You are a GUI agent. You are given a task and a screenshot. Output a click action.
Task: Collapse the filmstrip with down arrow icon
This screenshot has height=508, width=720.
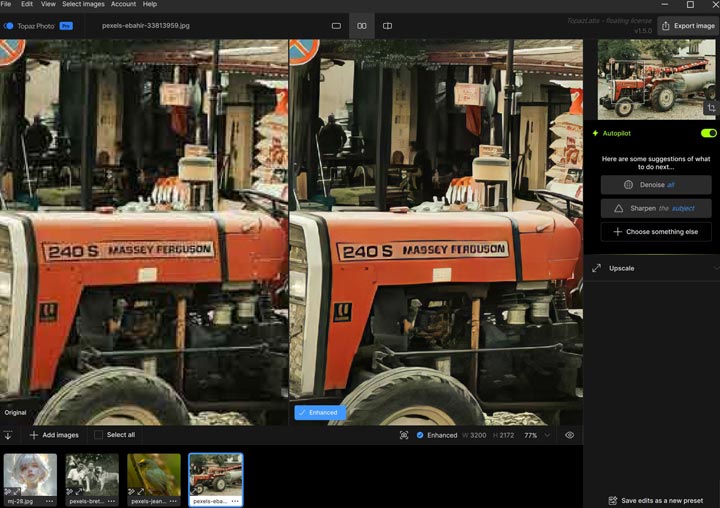[x=8, y=435]
